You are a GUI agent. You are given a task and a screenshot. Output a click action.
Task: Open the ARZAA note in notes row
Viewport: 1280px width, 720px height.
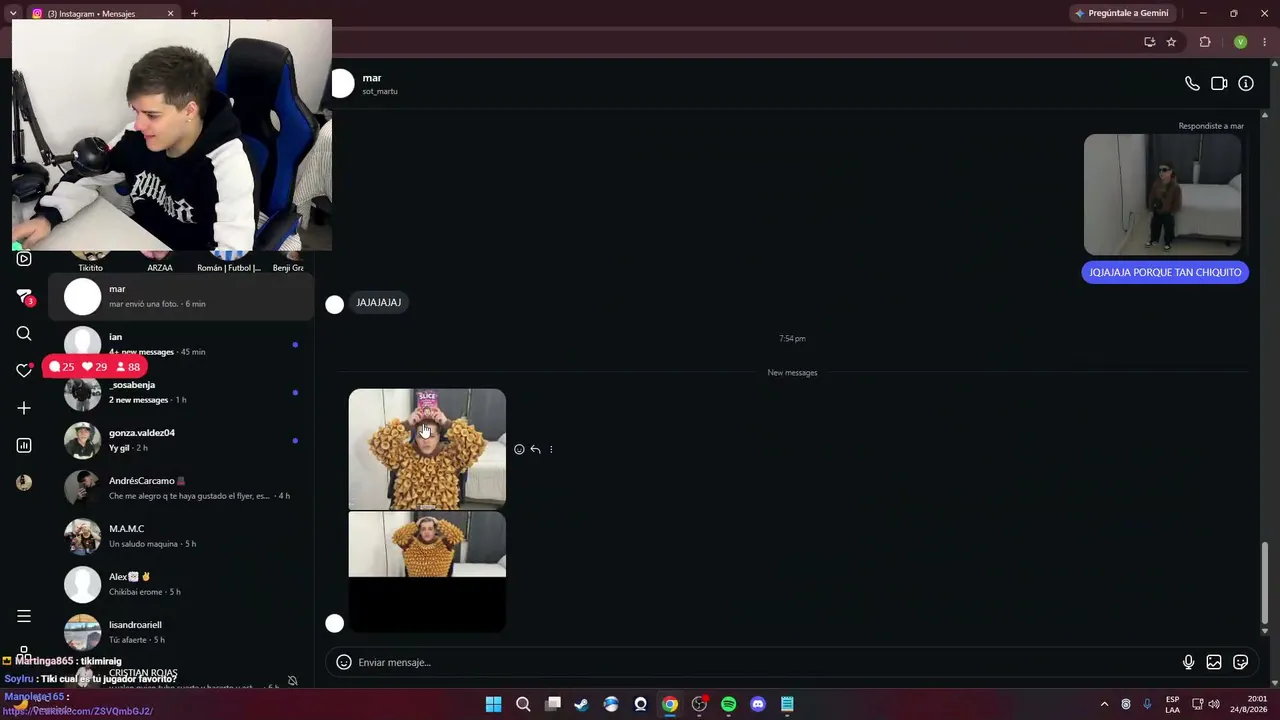click(160, 260)
